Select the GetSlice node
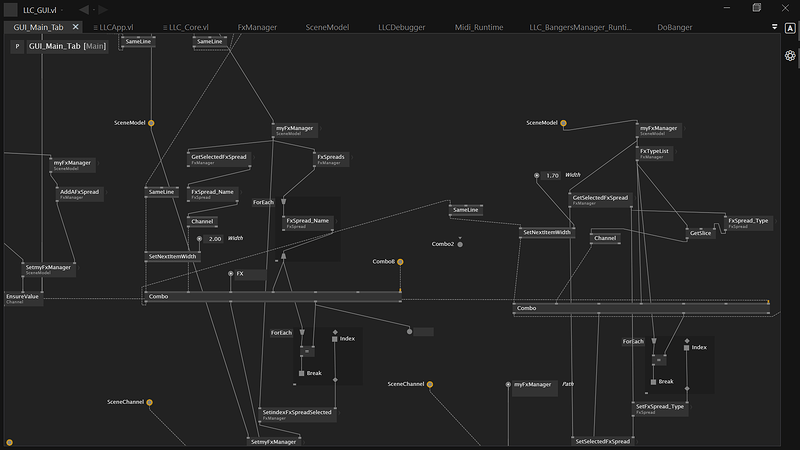 (x=701, y=232)
